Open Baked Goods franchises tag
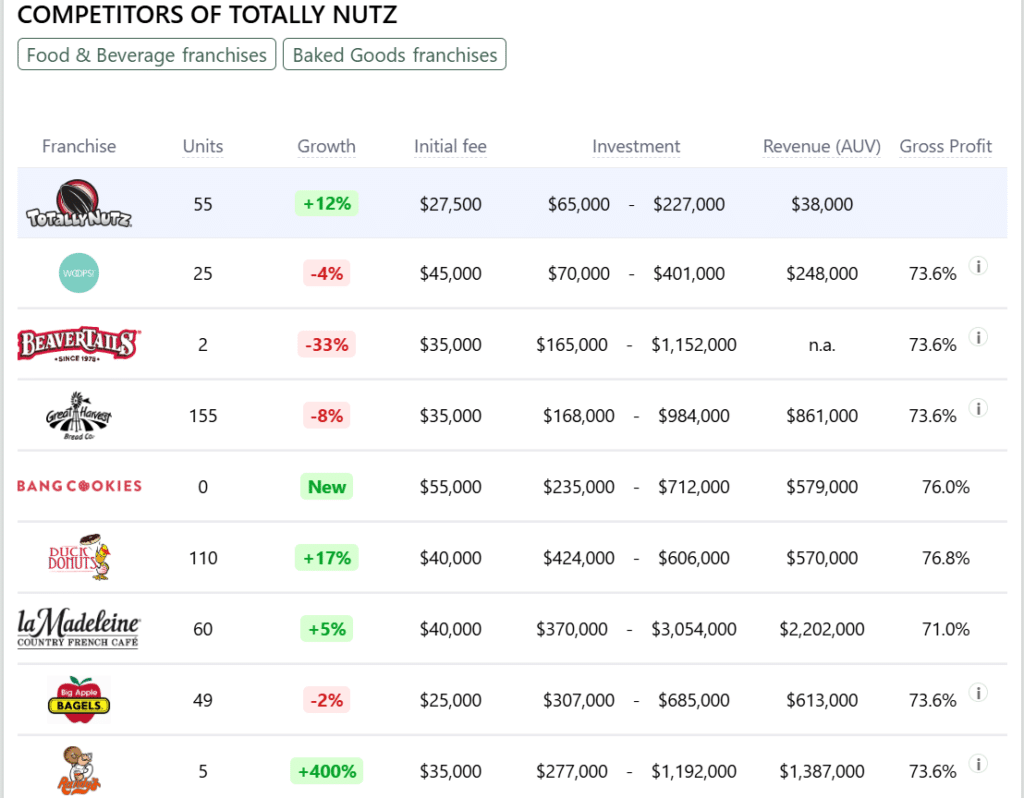Image resolution: width=1024 pixels, height=798 pixels. 394,55
